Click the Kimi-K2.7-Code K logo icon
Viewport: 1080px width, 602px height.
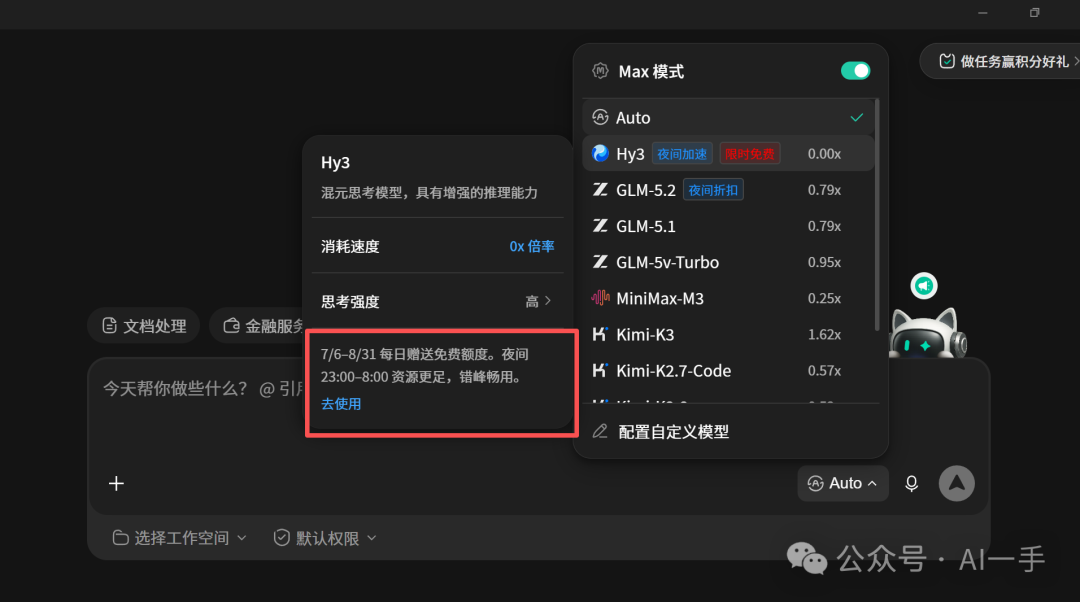pos(600,370)
